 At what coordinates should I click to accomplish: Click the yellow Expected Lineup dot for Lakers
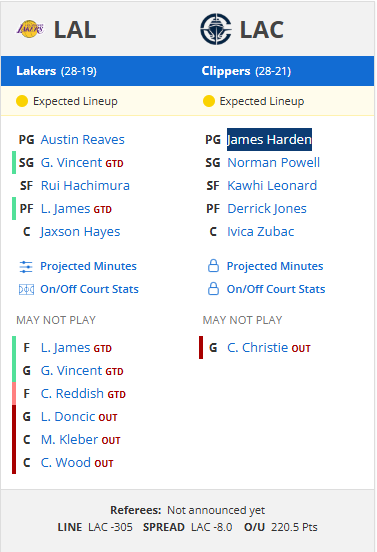(x=22, y=101)
